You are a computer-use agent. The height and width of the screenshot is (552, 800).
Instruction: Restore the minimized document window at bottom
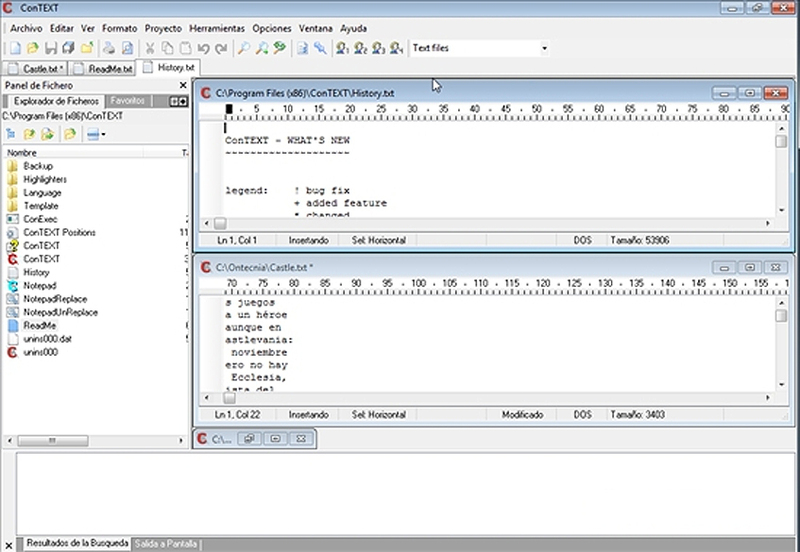249,439
